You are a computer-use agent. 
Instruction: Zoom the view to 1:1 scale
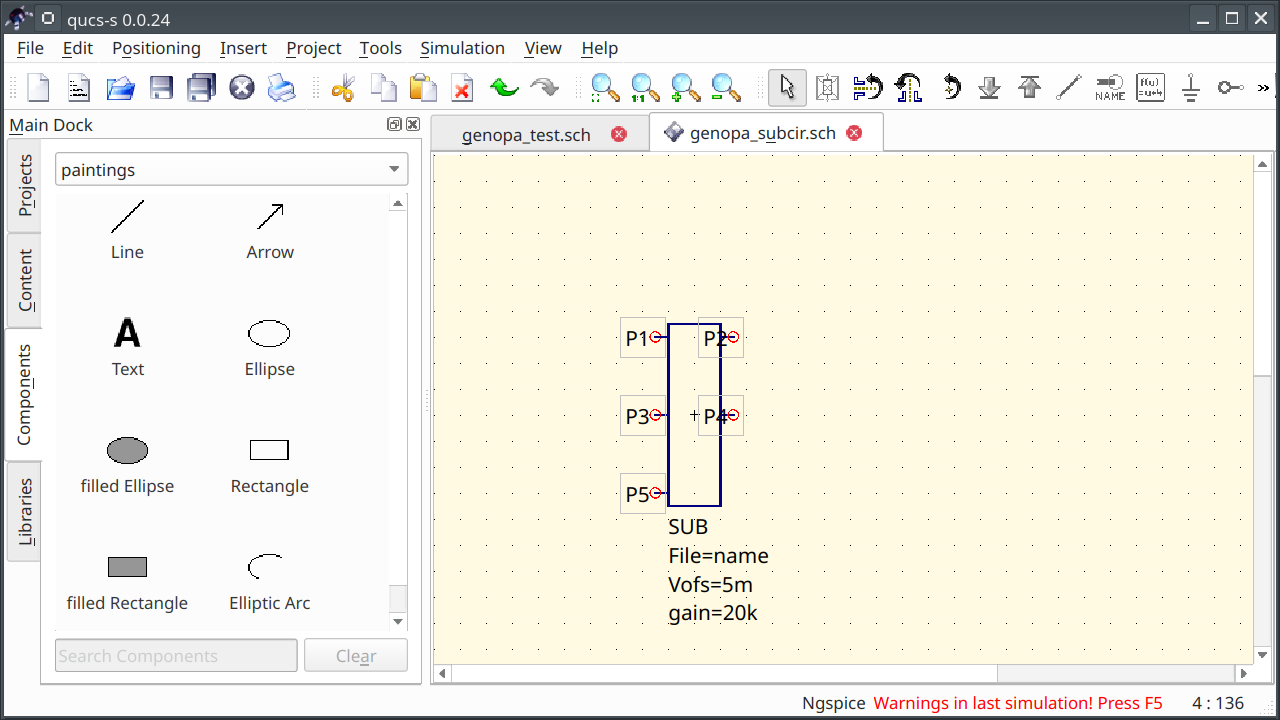pos(644,87)
